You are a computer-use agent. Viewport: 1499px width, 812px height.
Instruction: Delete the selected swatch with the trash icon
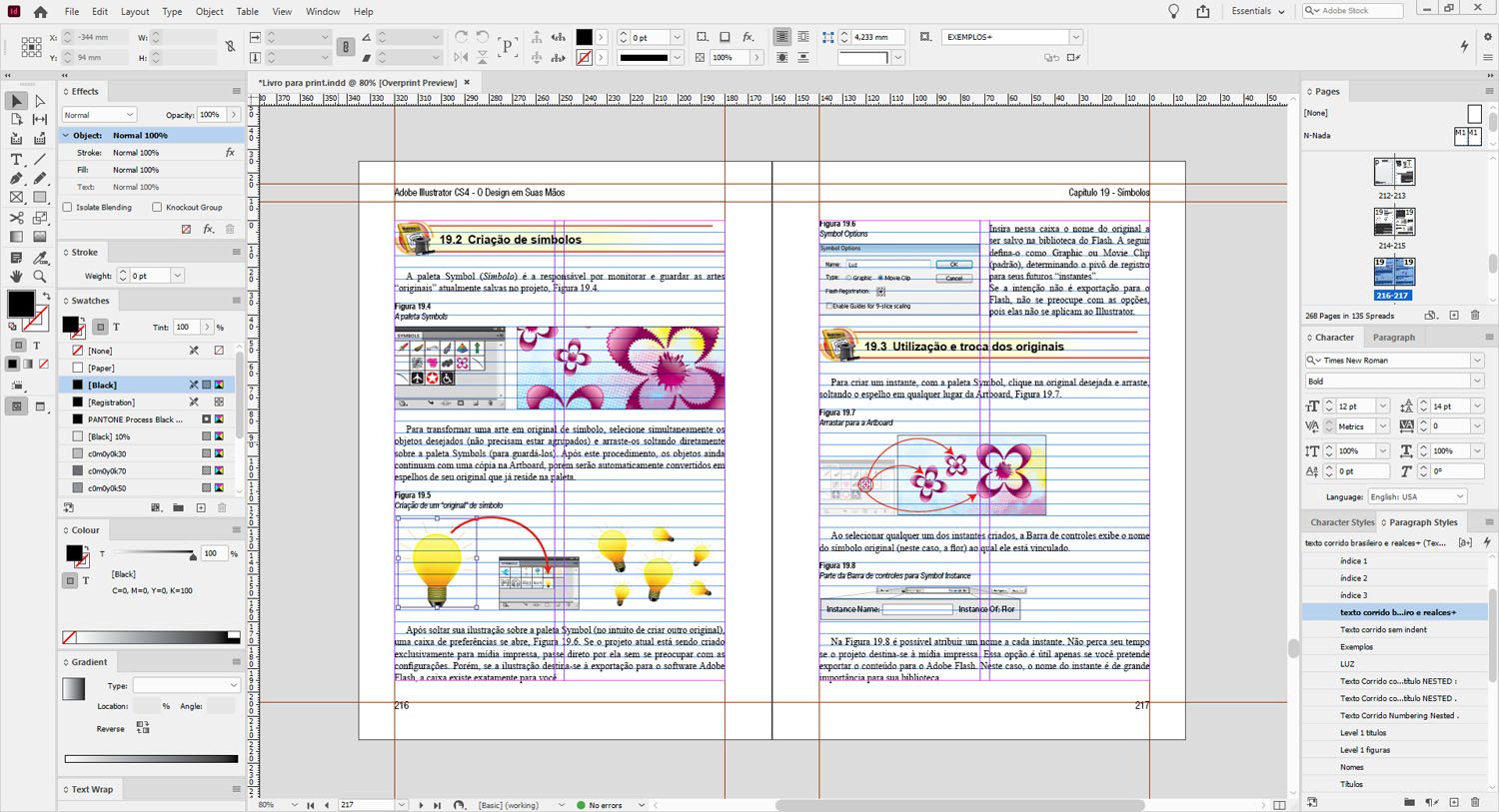222,507
